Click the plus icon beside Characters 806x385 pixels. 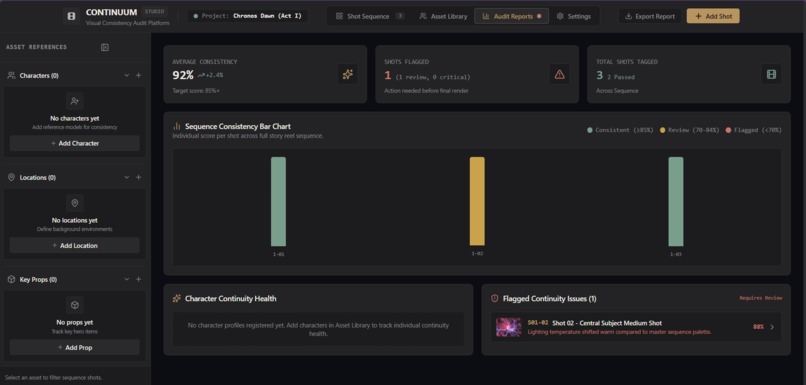(x=138, y=76)
